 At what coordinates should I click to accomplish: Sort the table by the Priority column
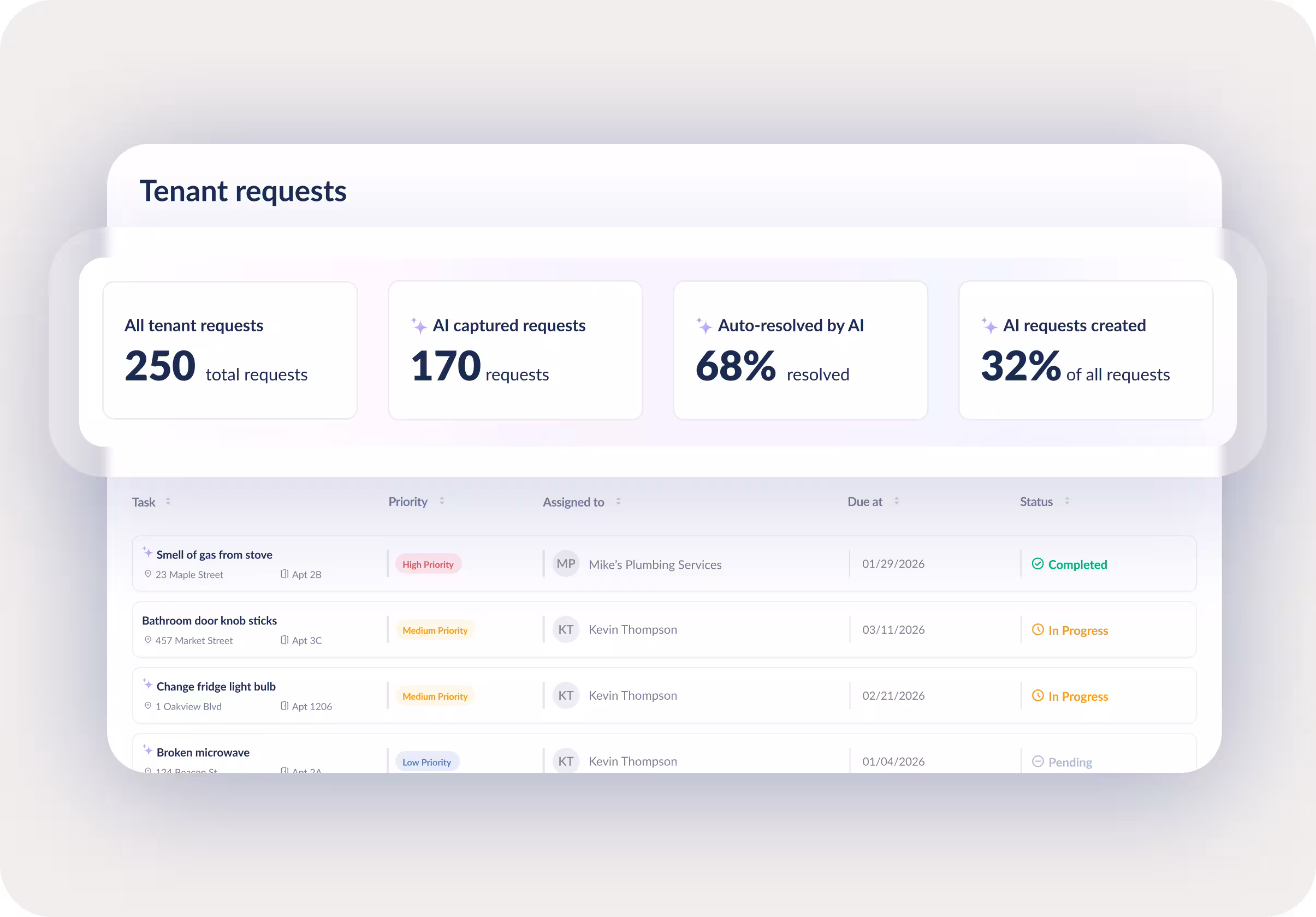click(x=442, y=501)
